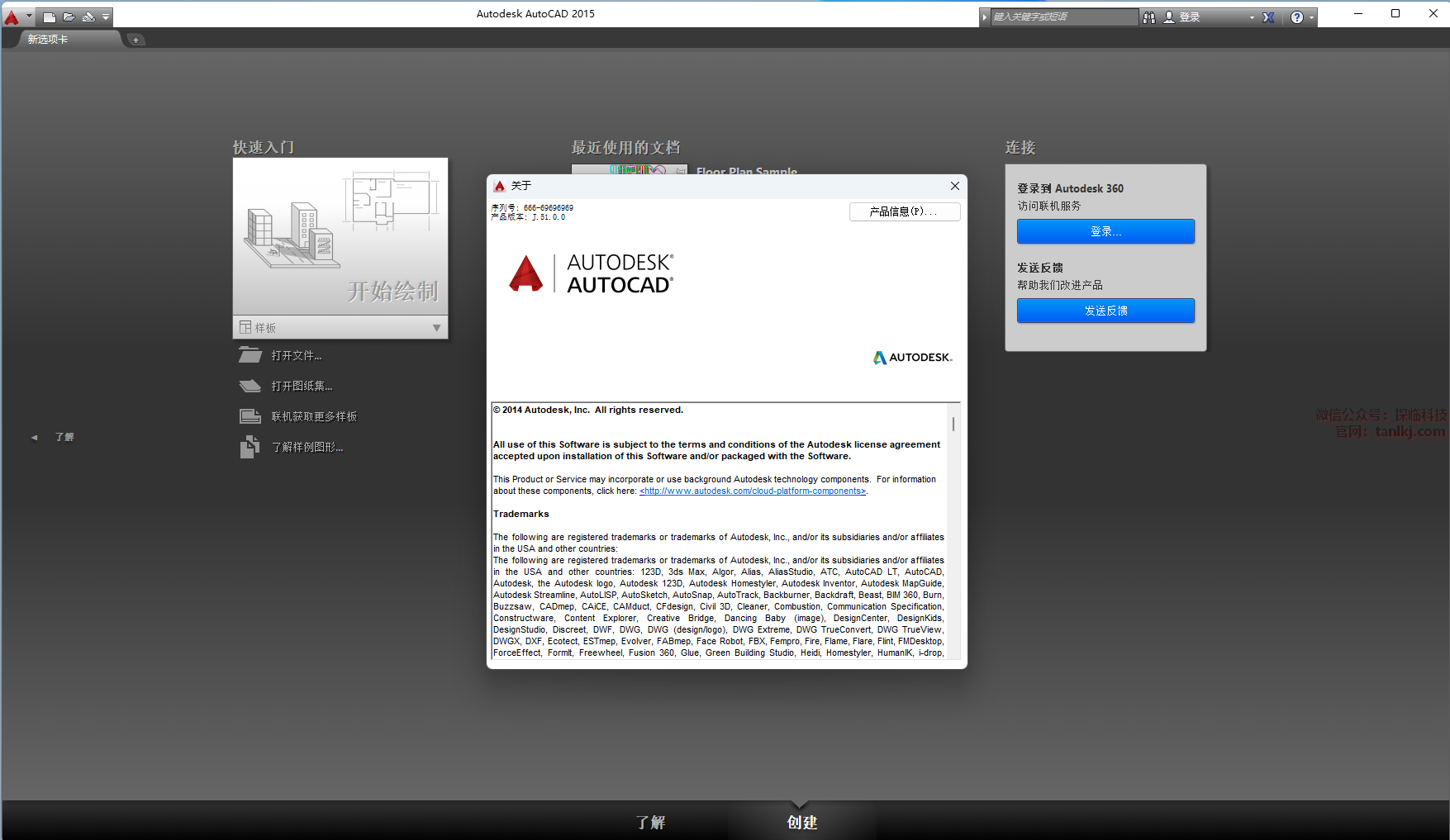This screenshot has width=1450, height=840.
Task: Click 打开图纸集 sheet set icon
Action: (x=250, y=386)
